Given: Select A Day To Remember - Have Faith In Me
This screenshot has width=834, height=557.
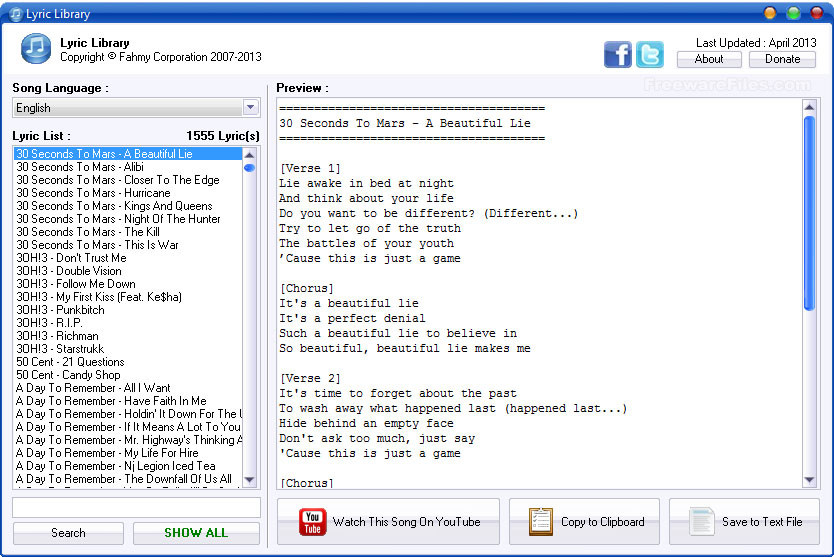Looking at the screenshot, I should (x=128, y=401).
